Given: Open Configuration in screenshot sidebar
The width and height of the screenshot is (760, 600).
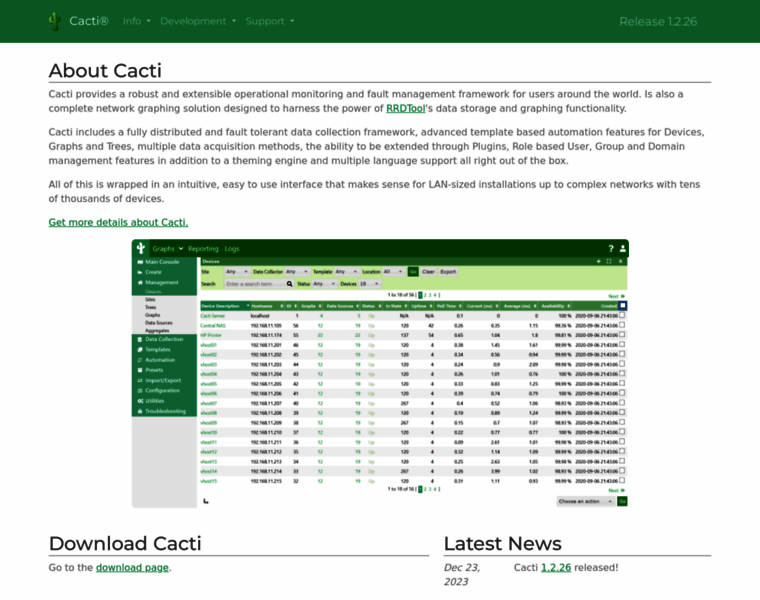Looking at the screenshot, I should point(164,391).
